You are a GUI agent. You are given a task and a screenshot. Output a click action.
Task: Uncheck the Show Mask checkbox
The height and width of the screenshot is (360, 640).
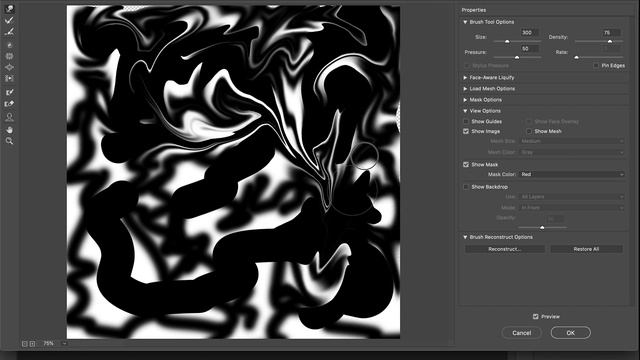coord(466,164)
